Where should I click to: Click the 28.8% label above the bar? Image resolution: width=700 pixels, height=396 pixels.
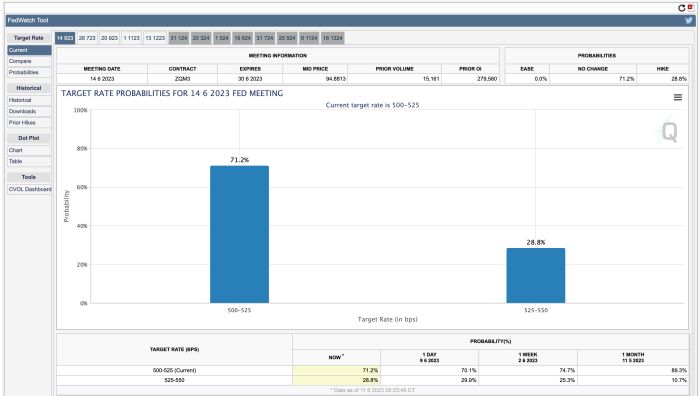[536, 242]
